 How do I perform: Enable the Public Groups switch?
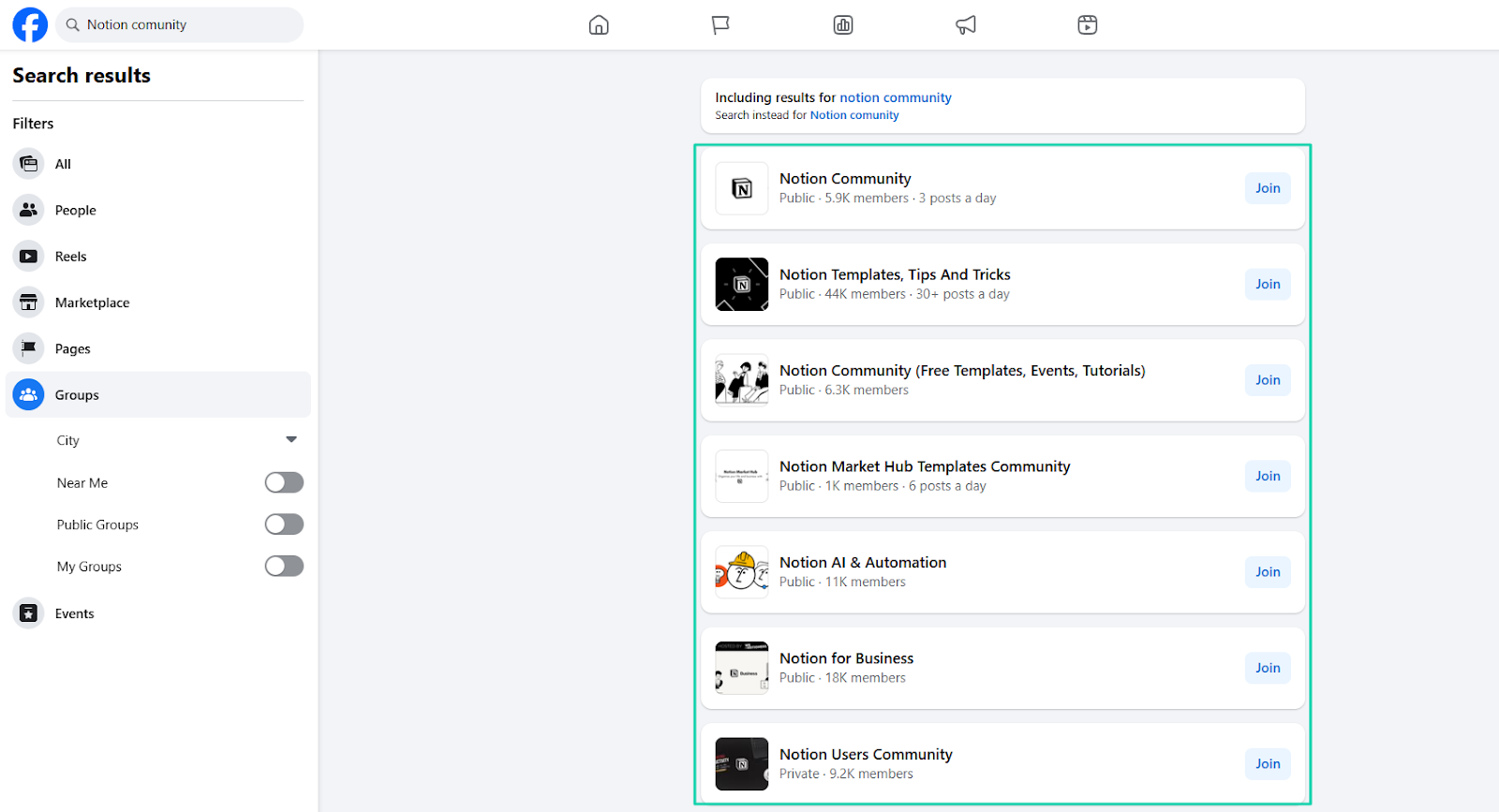click(x=284, y=524)
